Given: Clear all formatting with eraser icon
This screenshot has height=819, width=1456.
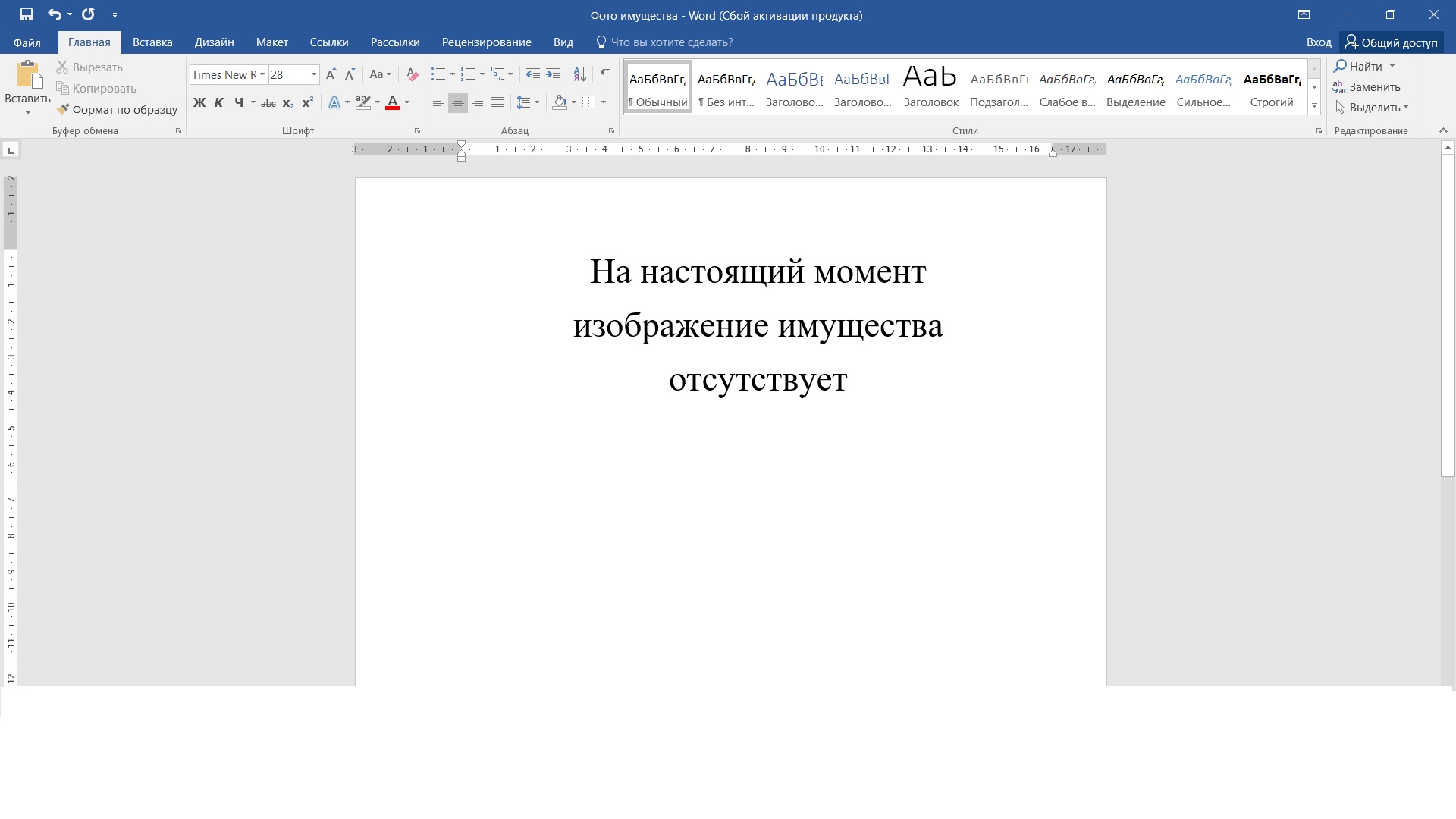Looking at the screenshot, I should (x=413, y=74).
